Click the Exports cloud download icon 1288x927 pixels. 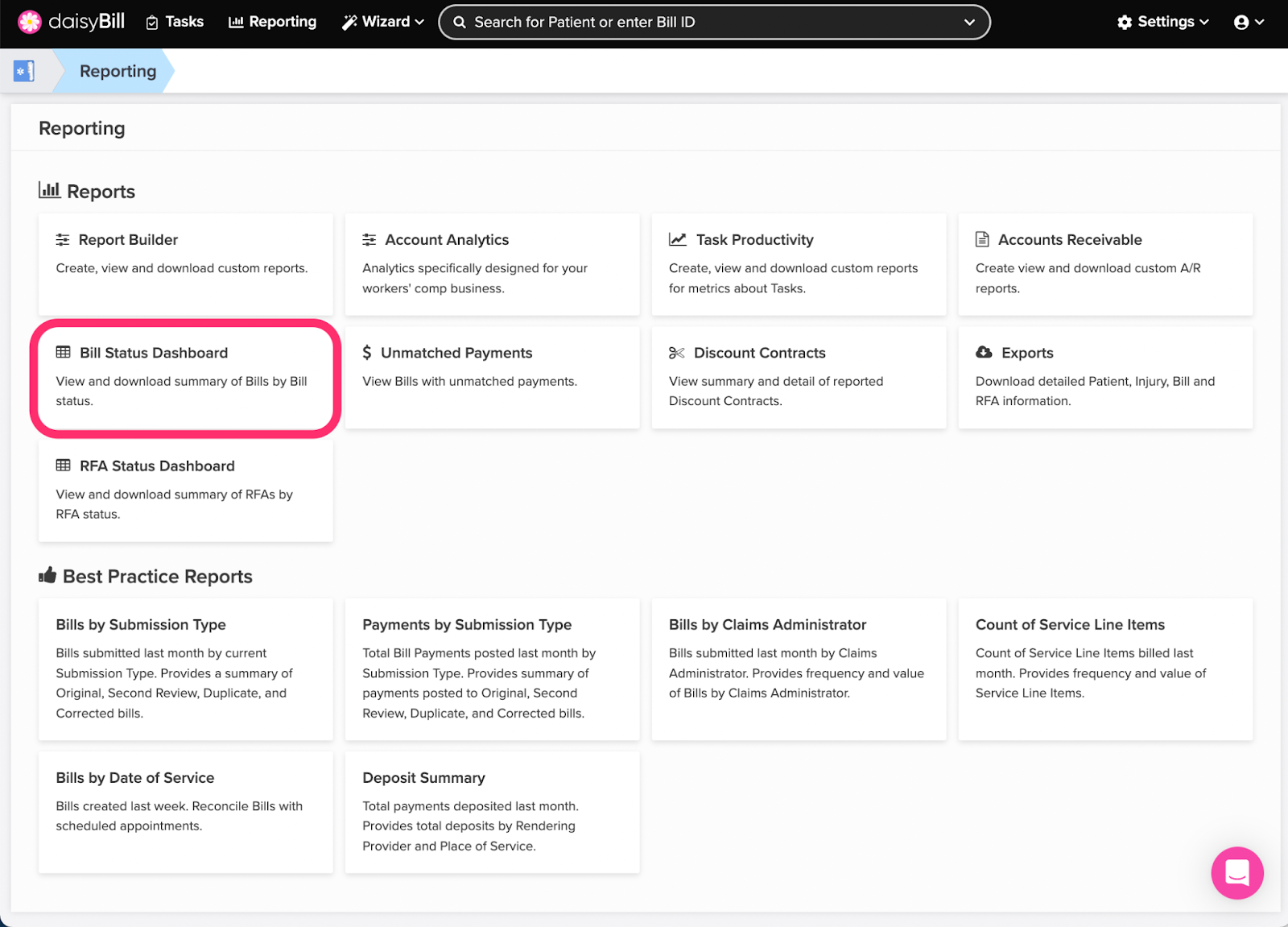tap(984, 353)
